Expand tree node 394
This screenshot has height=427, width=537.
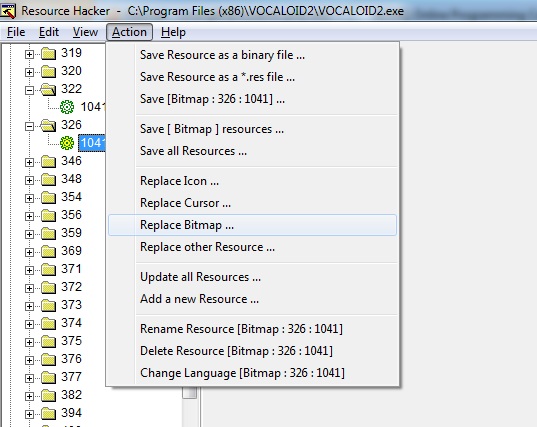[29, 414]
